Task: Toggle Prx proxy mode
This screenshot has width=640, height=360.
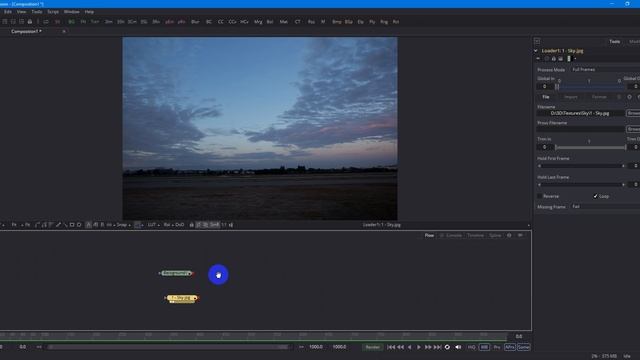Action: coord(497,347)
